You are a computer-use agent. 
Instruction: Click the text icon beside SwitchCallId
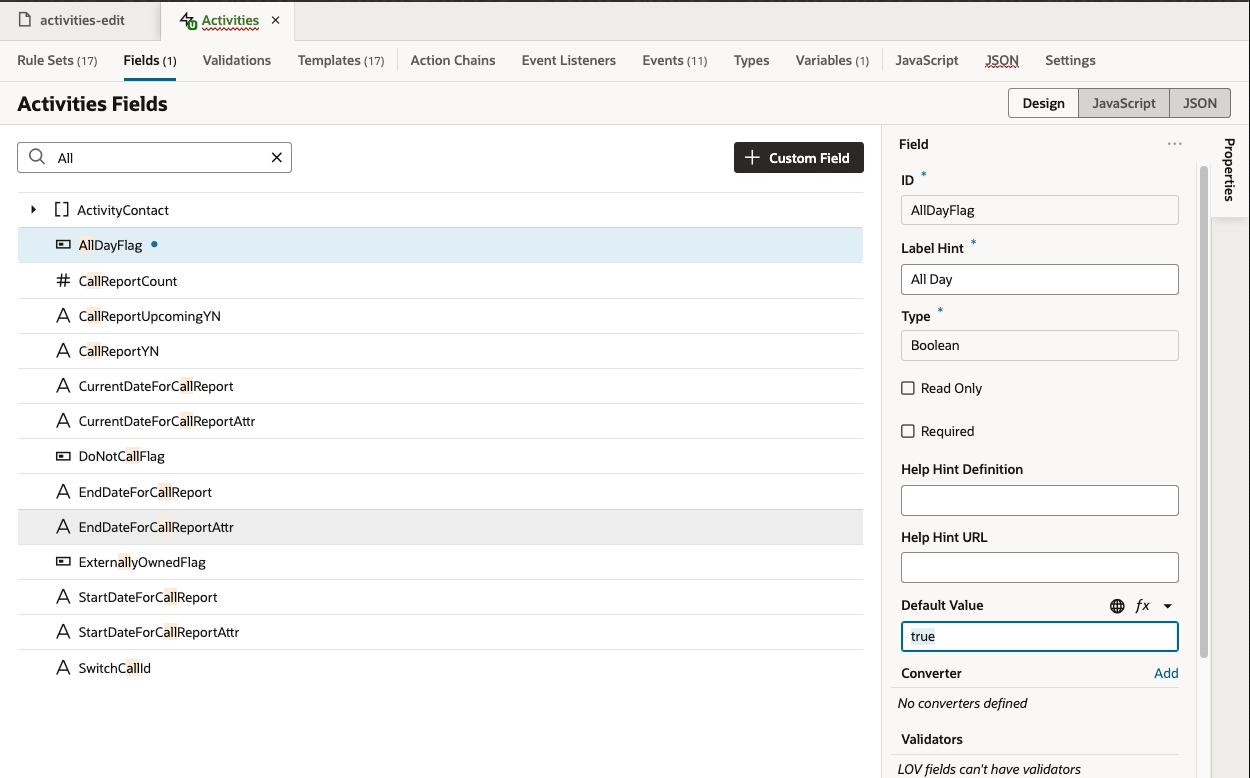pyautogui.click(x=63, y=668)
